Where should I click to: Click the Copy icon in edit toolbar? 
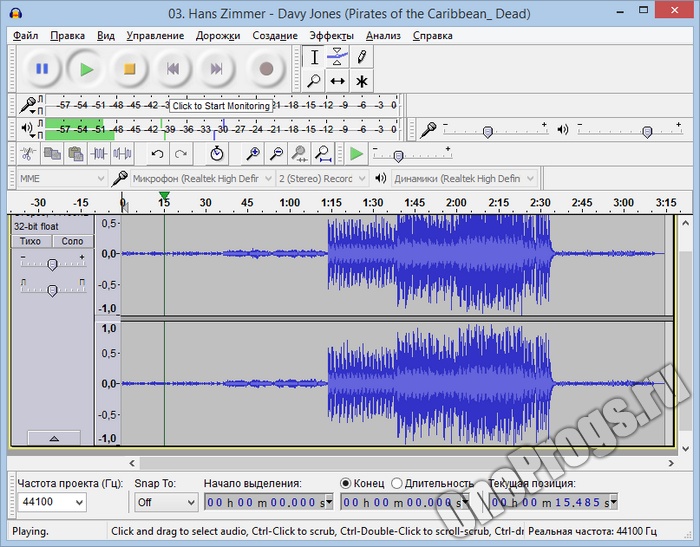pos(52,154)
